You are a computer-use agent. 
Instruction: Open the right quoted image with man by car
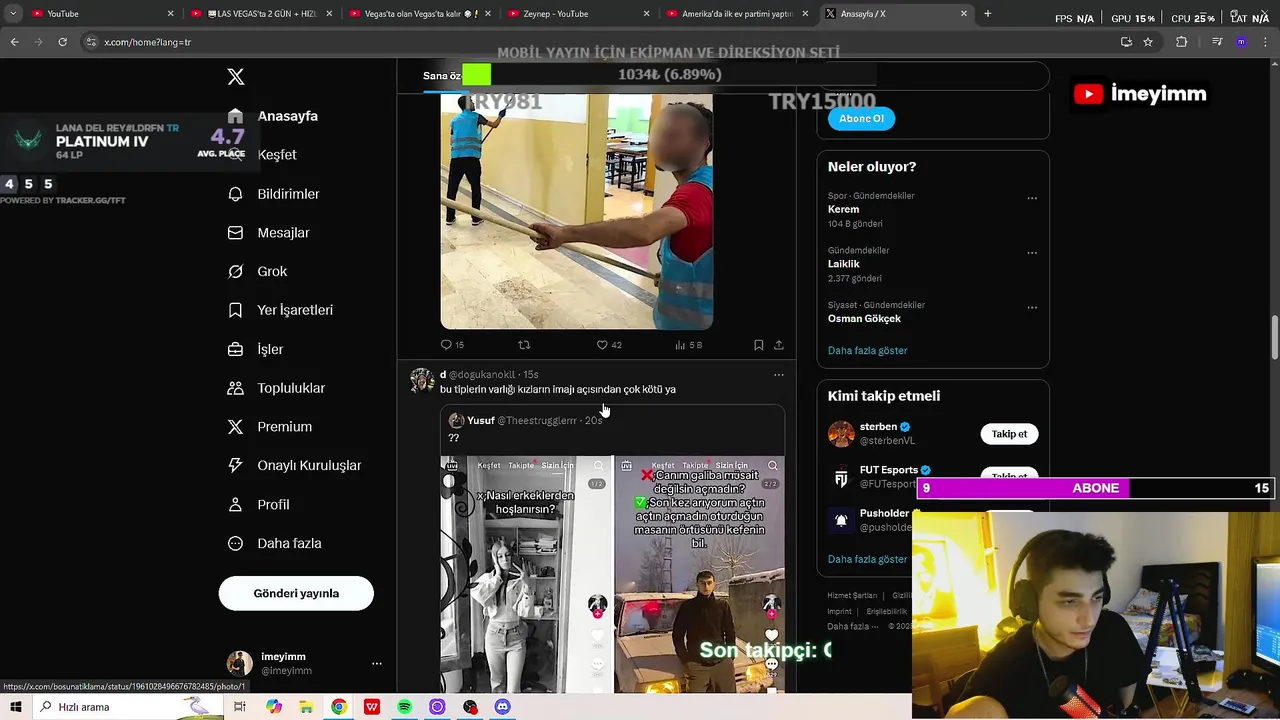point(699,575)
